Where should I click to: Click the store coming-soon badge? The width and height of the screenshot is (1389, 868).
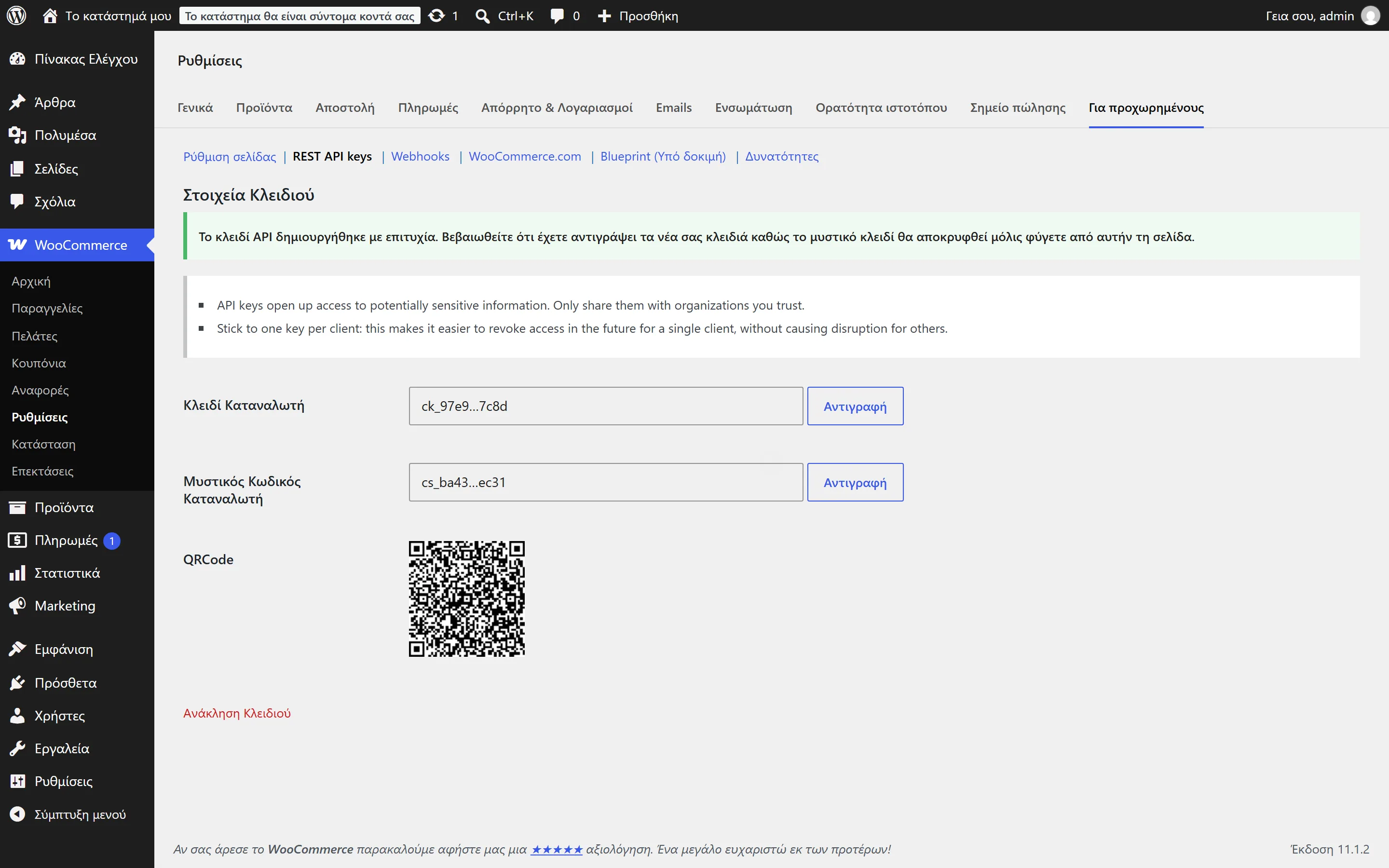pyautogui.click(x=300, y=15)
